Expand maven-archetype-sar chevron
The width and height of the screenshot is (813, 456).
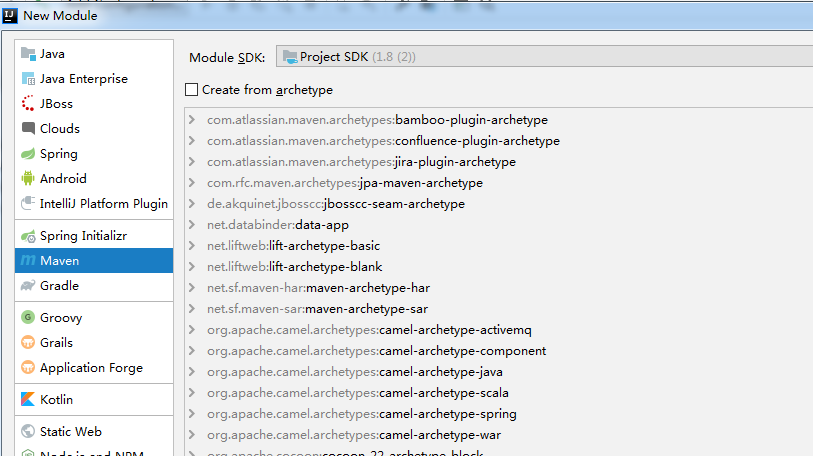[192, 309]
